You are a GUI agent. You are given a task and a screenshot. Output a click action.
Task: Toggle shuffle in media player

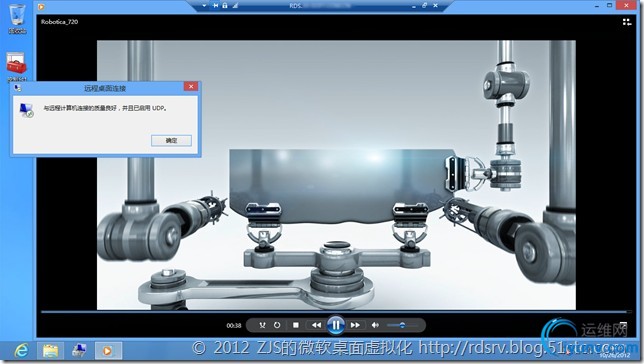pyautogui.click(x=262, y=325)
